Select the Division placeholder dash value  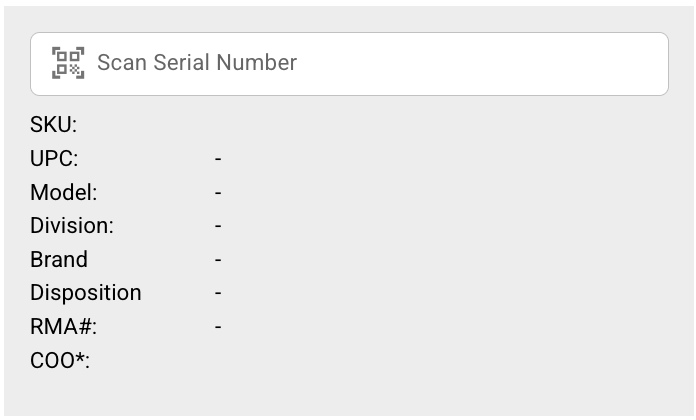(x=218, y=226)
